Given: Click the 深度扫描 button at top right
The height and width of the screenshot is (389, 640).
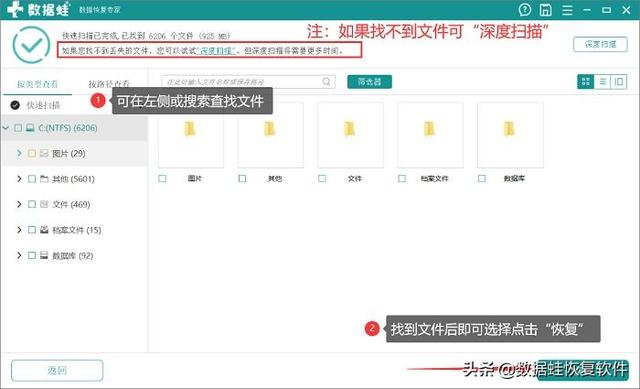Looking at the screenshot, I should [600, 44].
